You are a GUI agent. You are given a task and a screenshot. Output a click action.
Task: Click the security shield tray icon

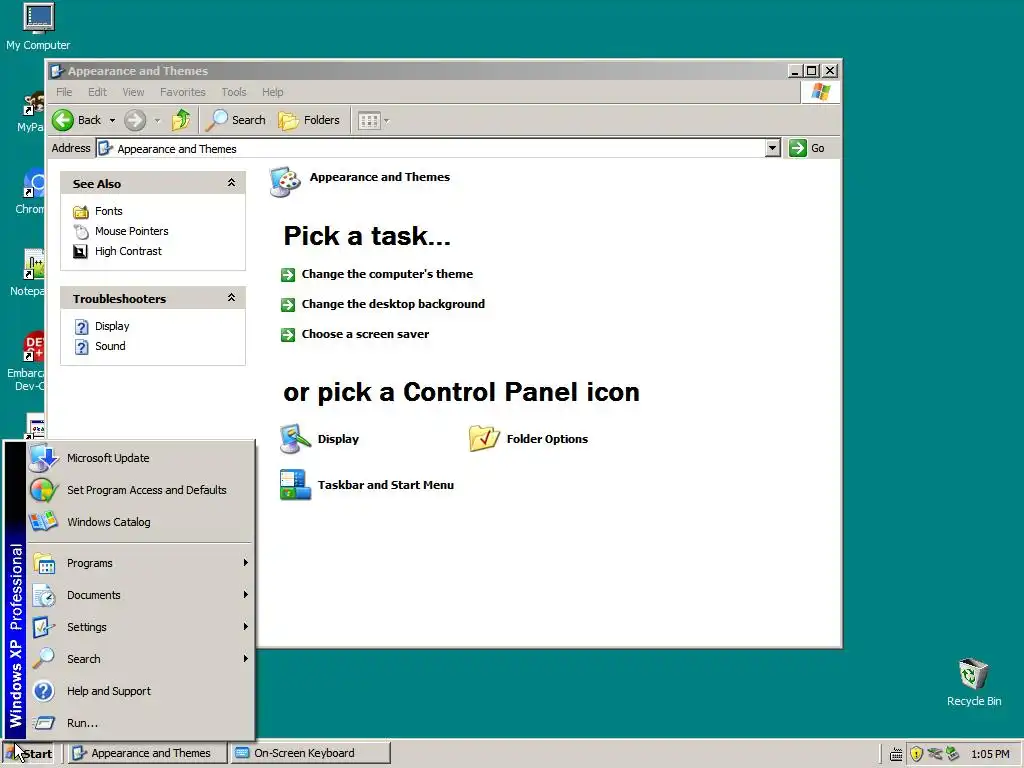[916, 754]
